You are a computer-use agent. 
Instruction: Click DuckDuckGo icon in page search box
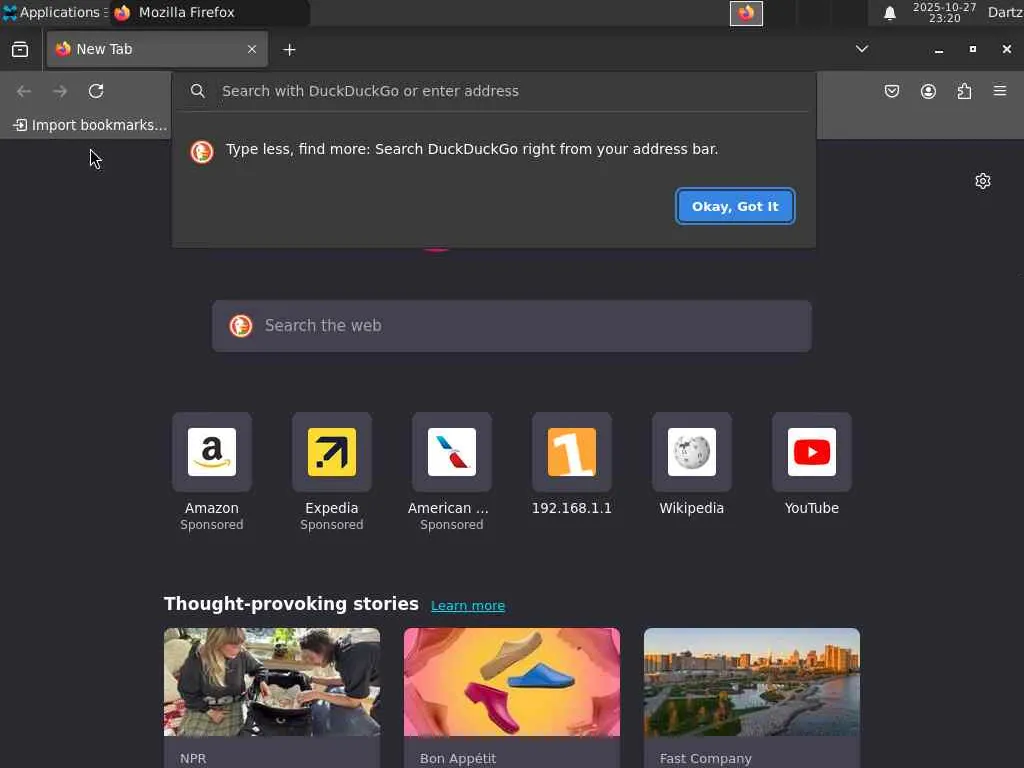coord(240,325)
